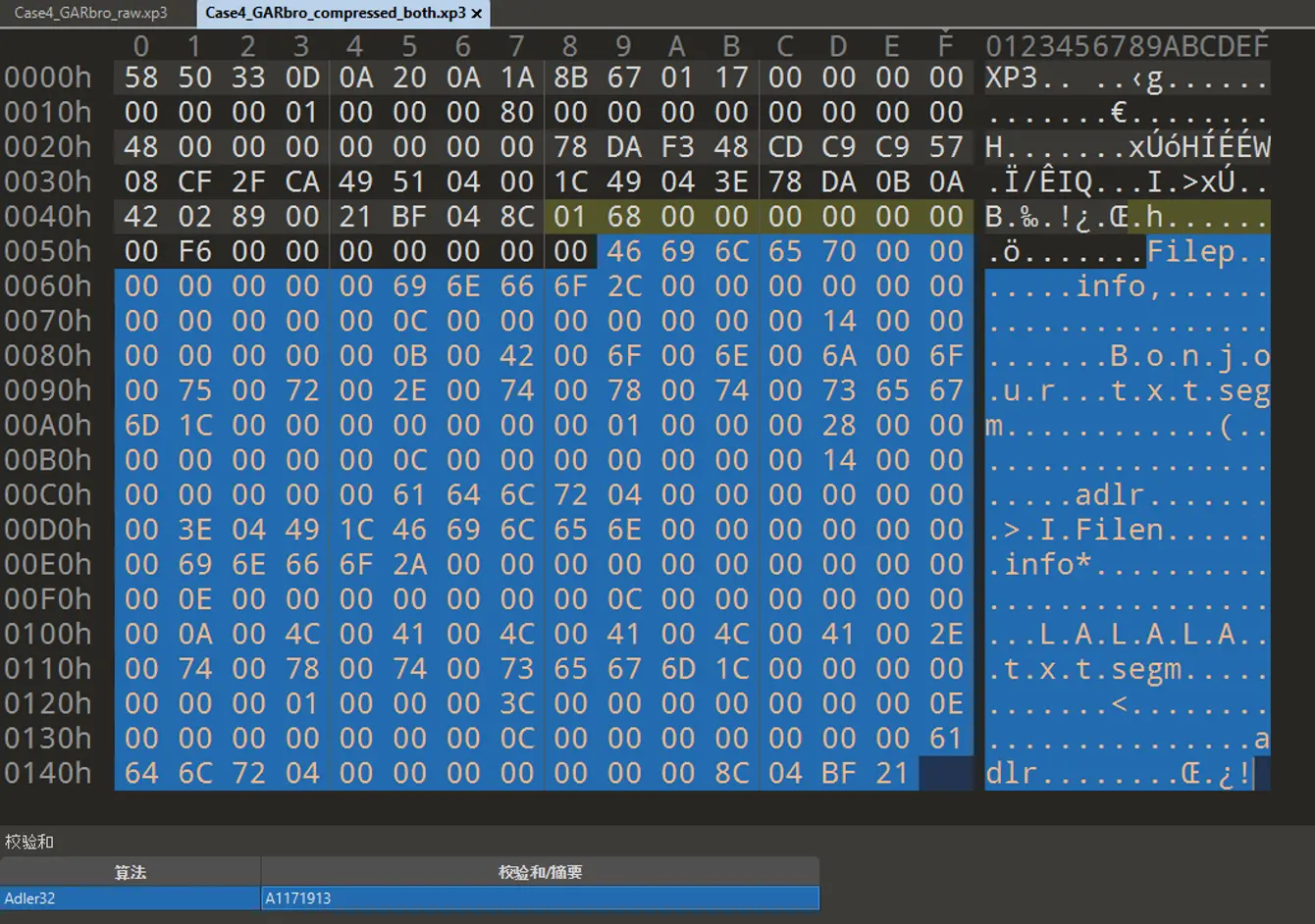Screen dimensions: 1315x924
Task: Click the A1171913 checksum value cell
Action: pos(540,898)
